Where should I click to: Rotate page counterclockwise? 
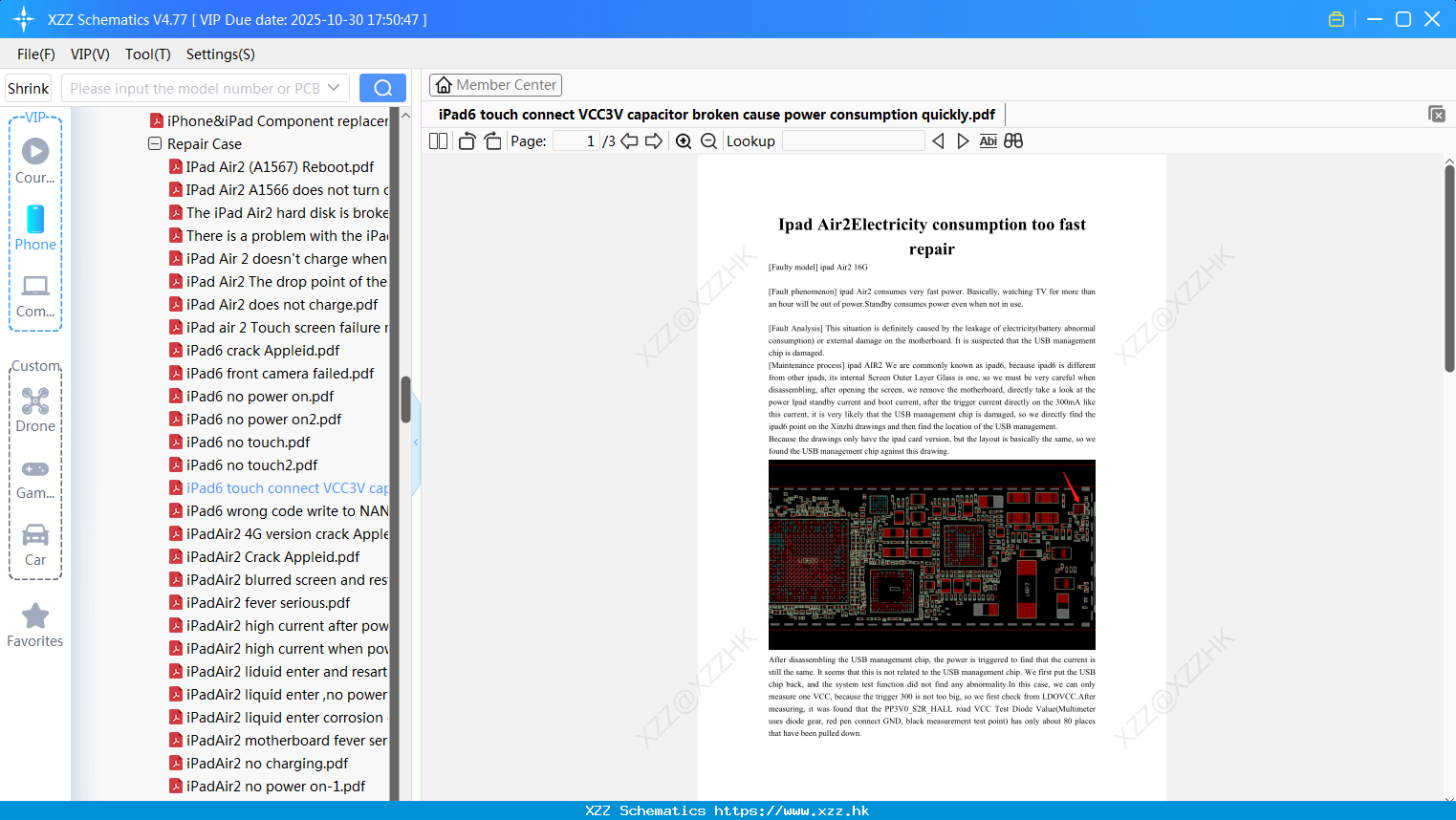pos(467,141)
